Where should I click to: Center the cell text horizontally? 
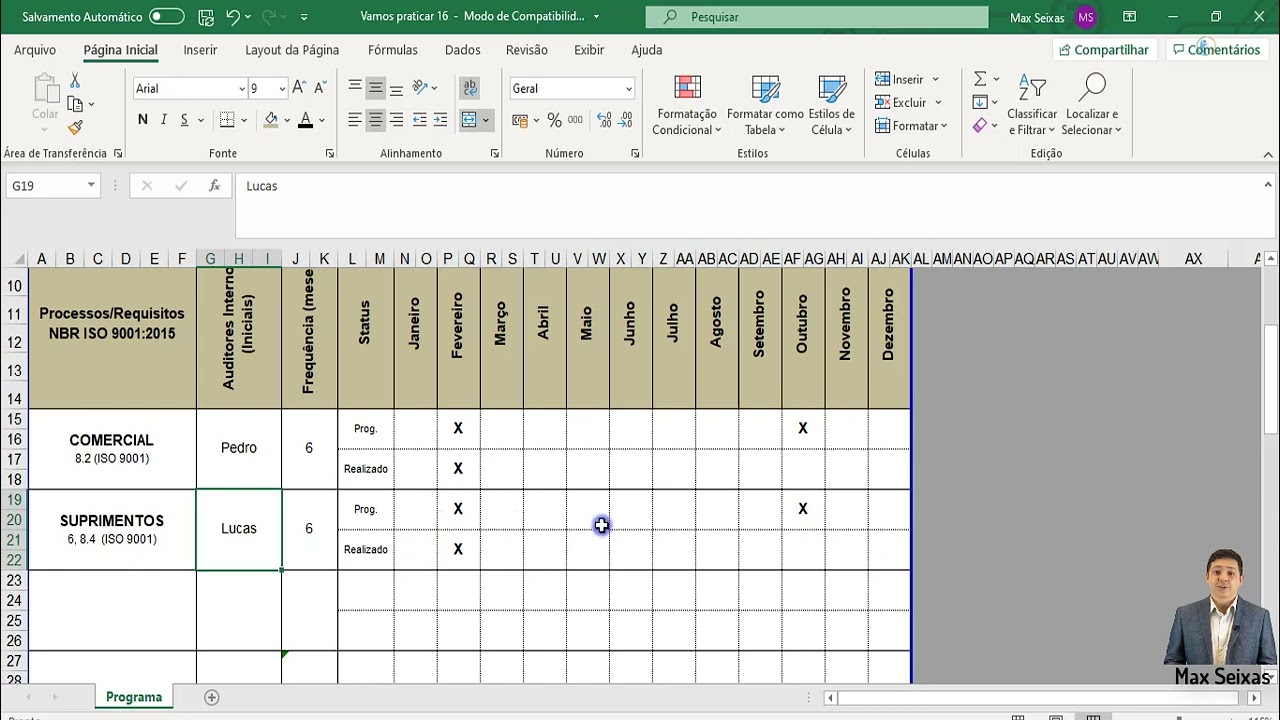tap(375, 120)
